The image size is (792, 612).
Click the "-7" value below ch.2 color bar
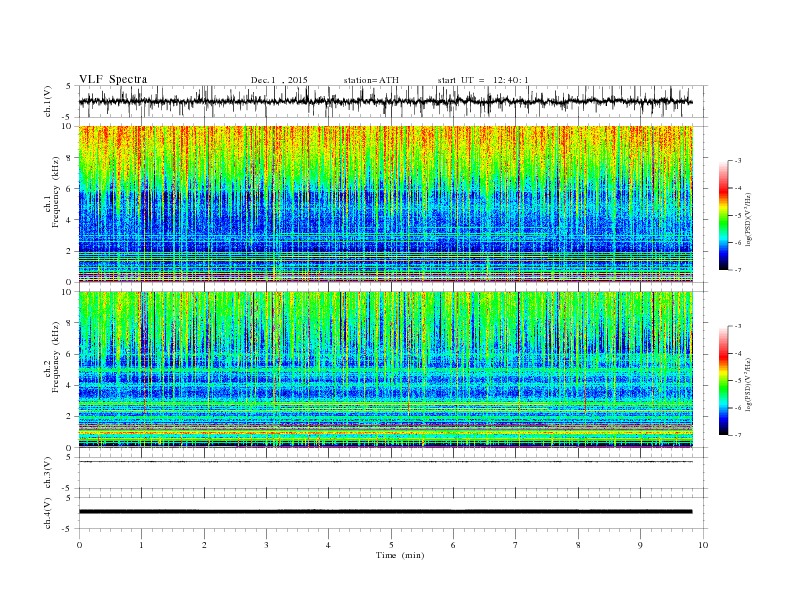pyautogui.click(x=738, y=435)
